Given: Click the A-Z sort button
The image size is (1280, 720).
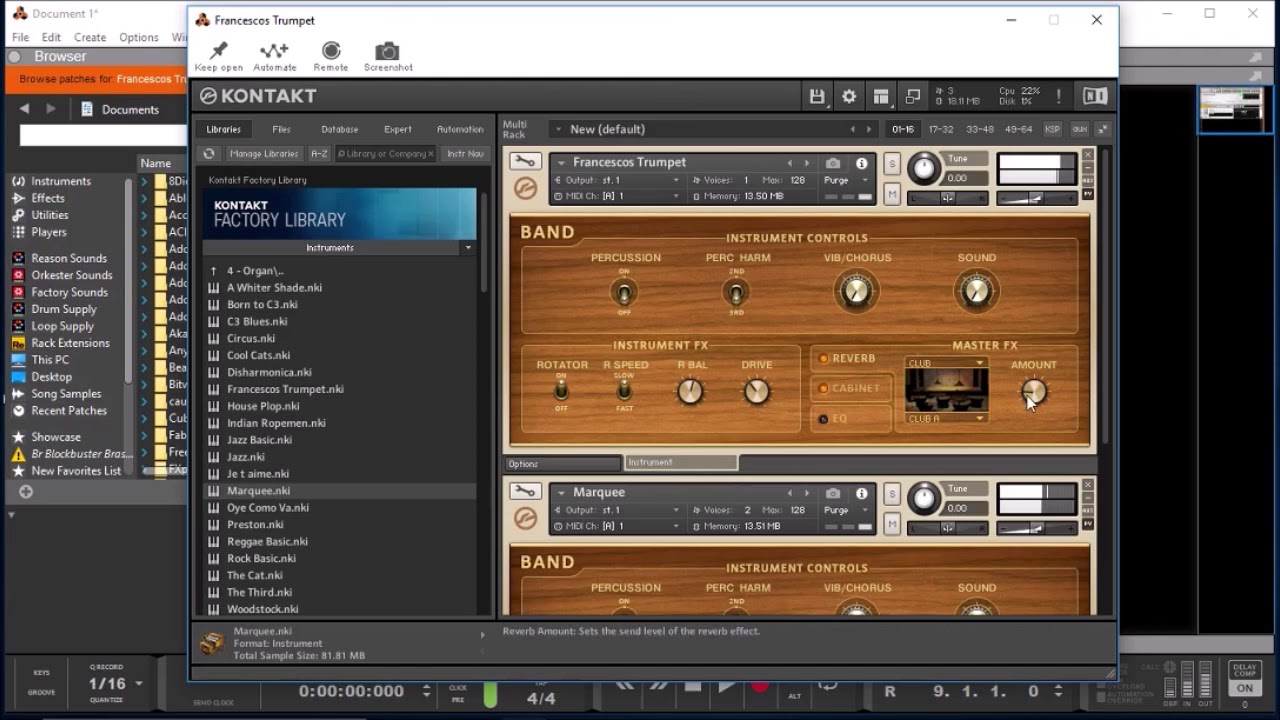Looking at the screenshot, I should click(x=319, y=154).
